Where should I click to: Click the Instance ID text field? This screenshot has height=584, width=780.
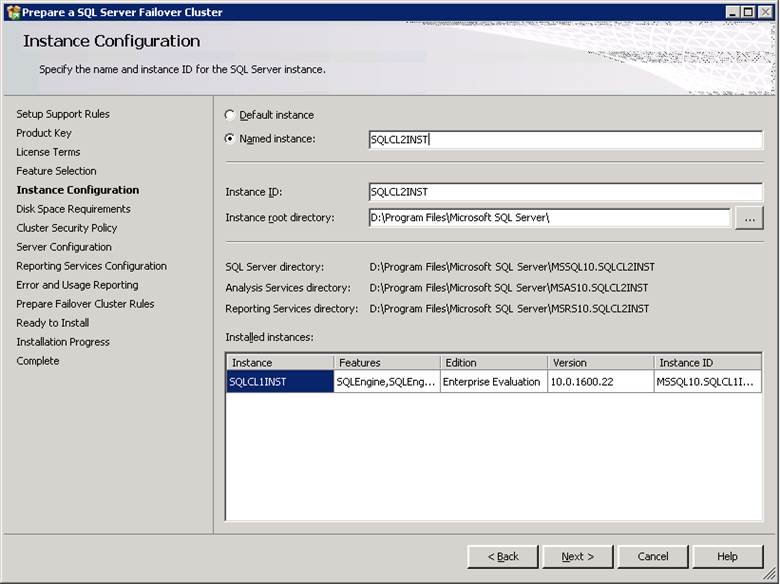(x=566, y=192)
